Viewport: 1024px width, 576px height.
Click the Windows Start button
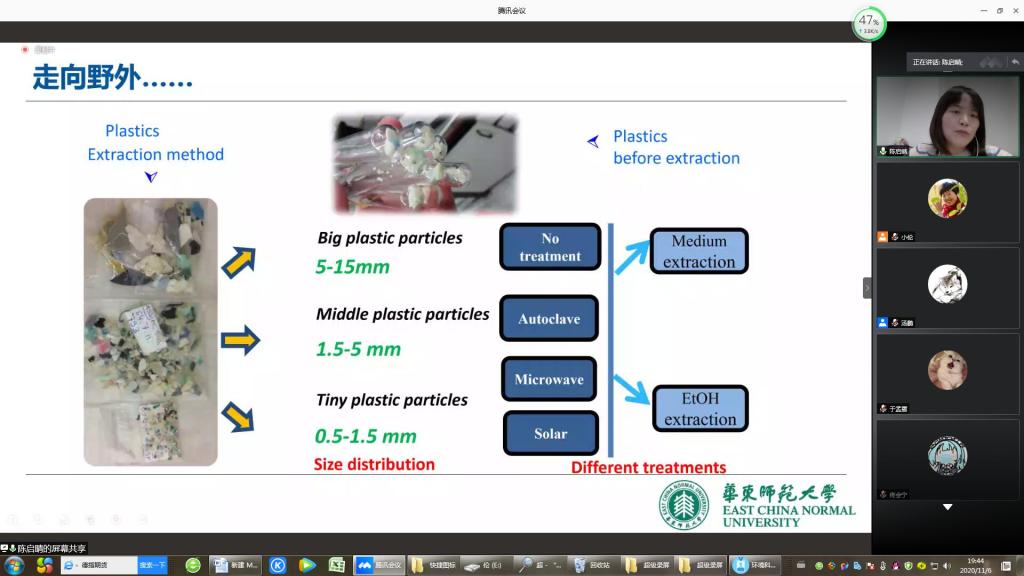[x=15, y=565]
